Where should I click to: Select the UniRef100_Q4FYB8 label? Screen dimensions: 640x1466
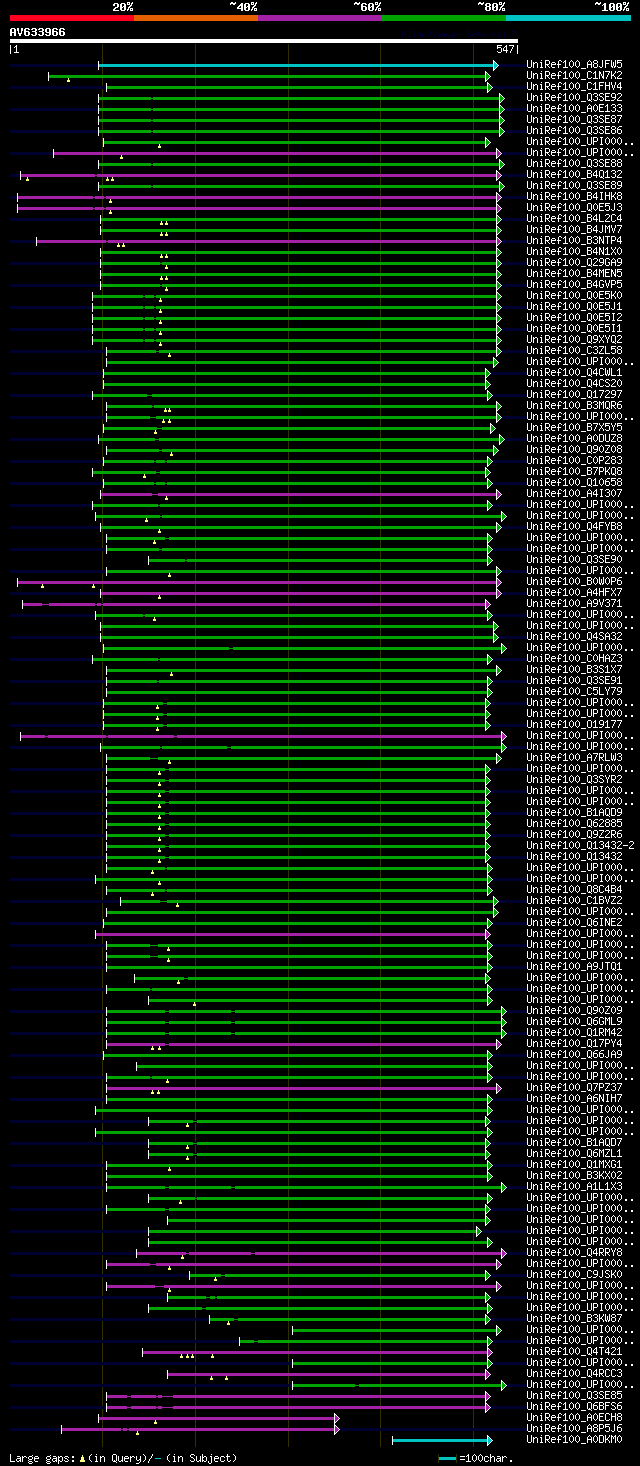(574, 527)
